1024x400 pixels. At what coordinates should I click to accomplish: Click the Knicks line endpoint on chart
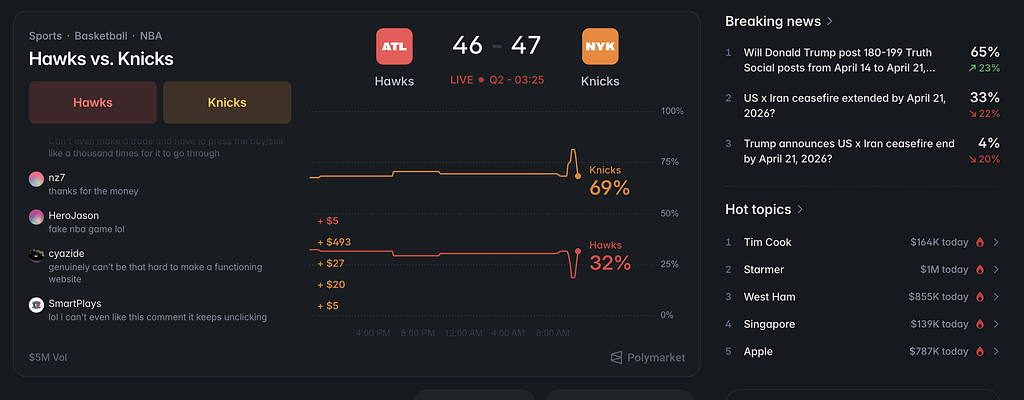pyautogui.click(x=578, y=176)
